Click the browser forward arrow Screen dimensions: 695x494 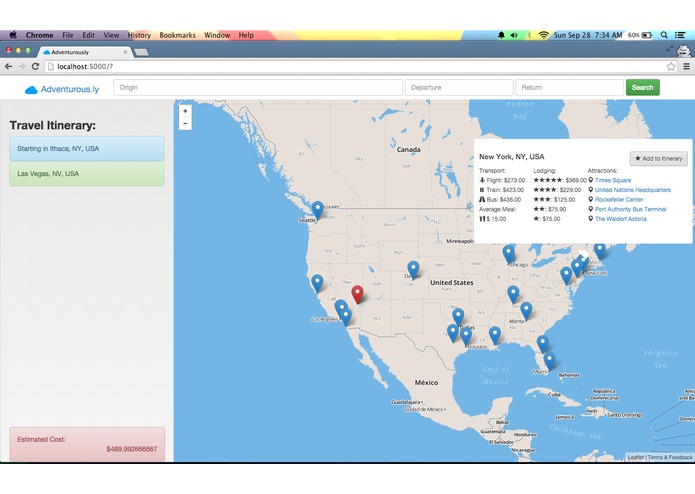coord(22,66)
